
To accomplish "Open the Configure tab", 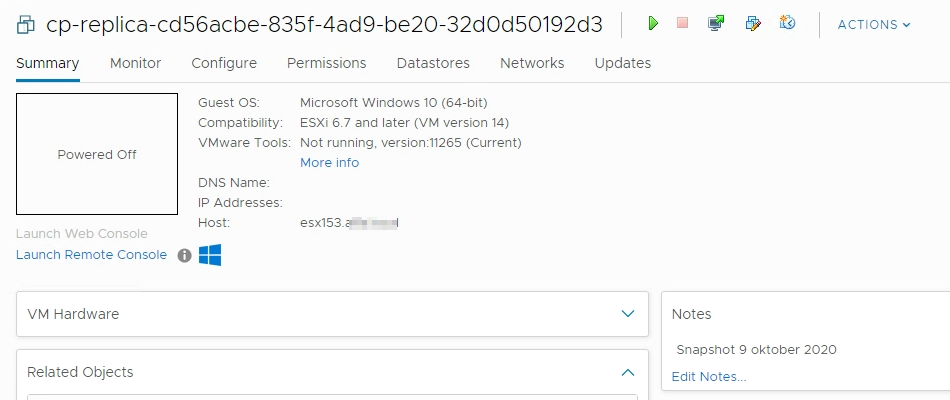I will click(224, 63).
